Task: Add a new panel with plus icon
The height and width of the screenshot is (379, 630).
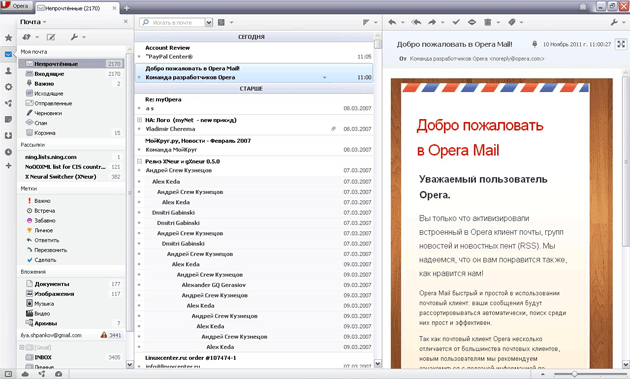Action: 8,165
